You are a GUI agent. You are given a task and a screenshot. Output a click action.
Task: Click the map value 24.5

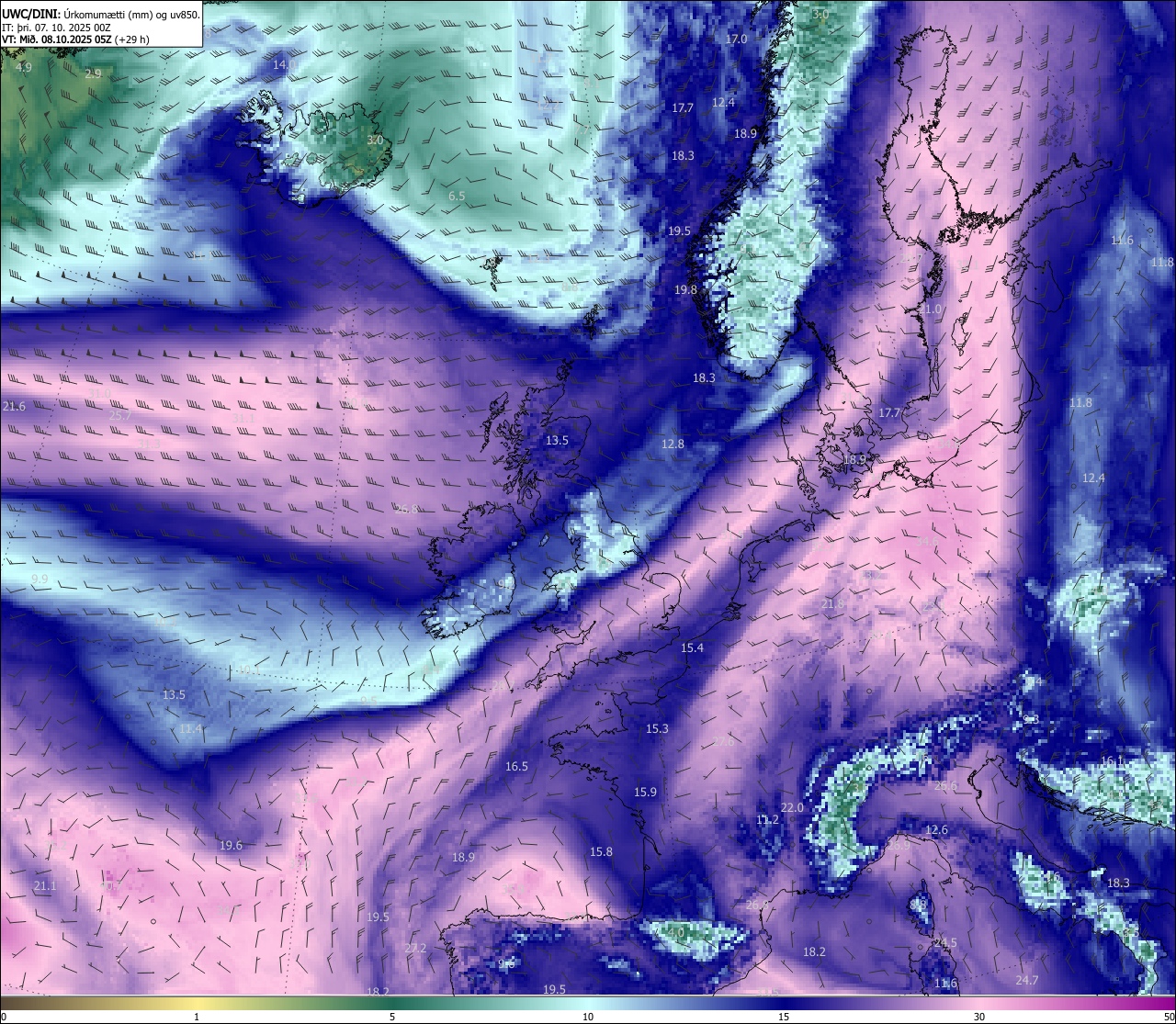(x=945, y=943)
